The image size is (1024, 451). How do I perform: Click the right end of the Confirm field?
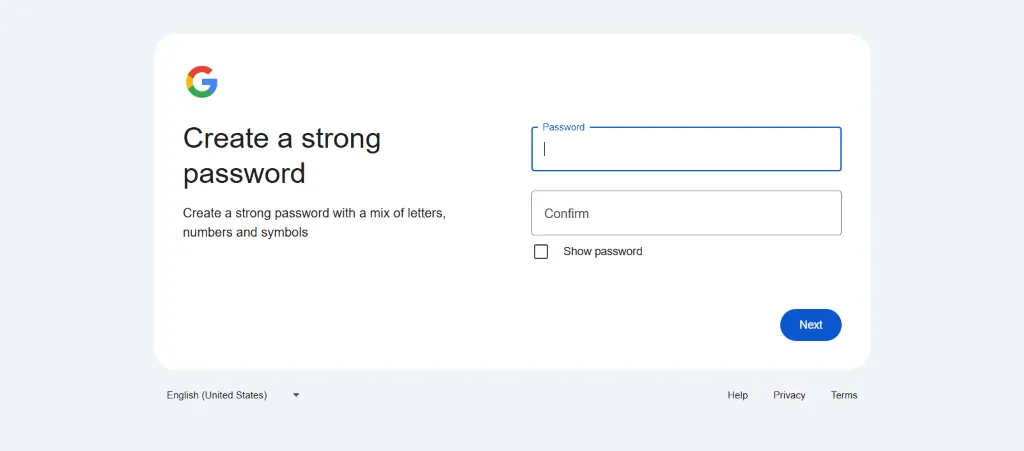coord(825,213)
